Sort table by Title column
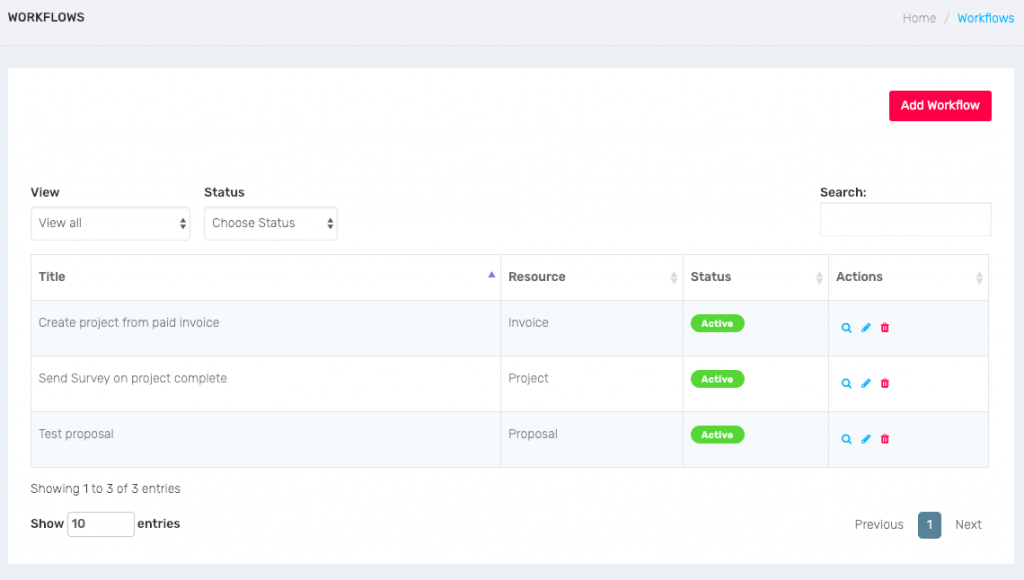This screenshot has height=580, width=1024. 266,277
